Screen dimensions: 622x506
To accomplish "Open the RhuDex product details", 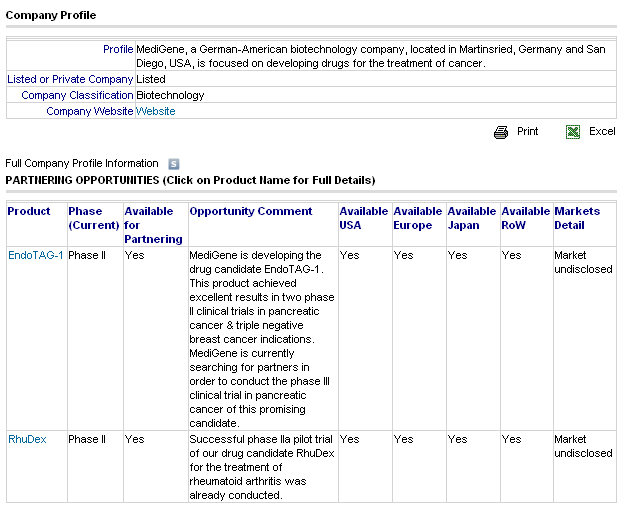I will (27, 439).
